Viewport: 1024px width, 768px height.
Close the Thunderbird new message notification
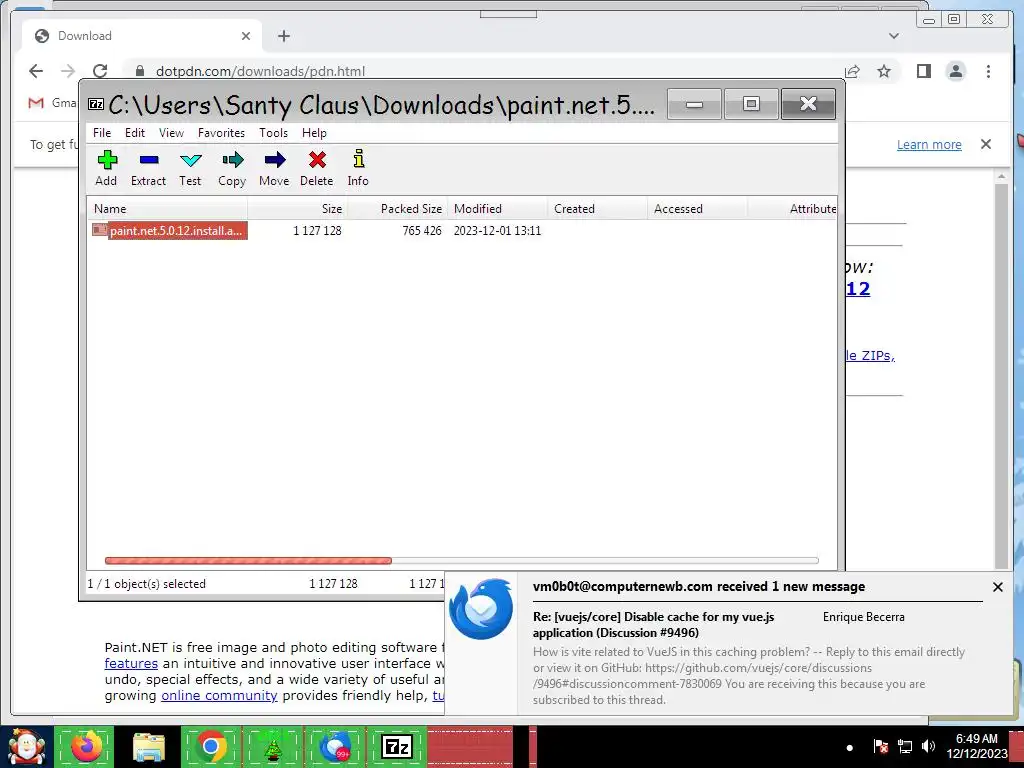click(998, 587)
